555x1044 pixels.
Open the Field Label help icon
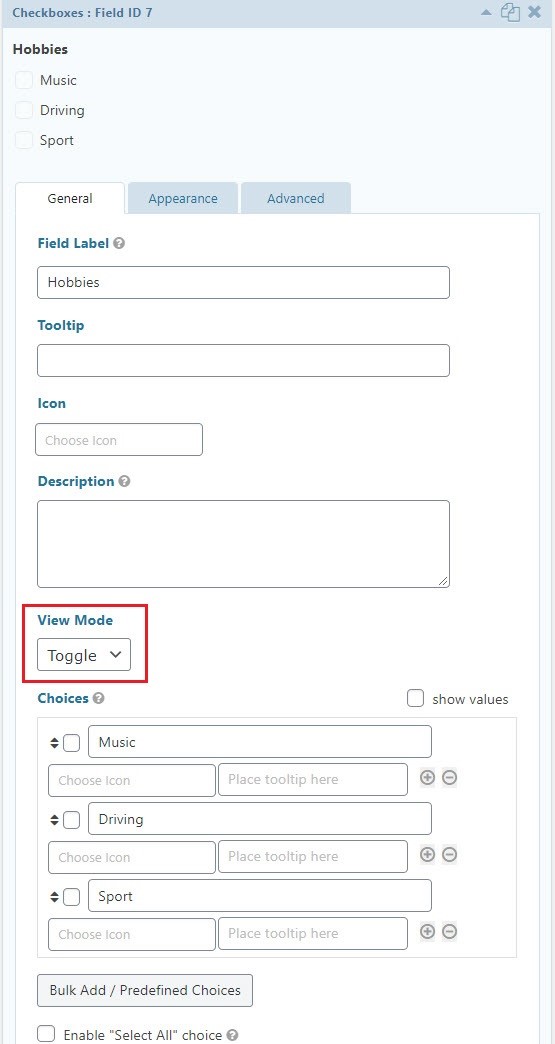click(x=118, y=244)
